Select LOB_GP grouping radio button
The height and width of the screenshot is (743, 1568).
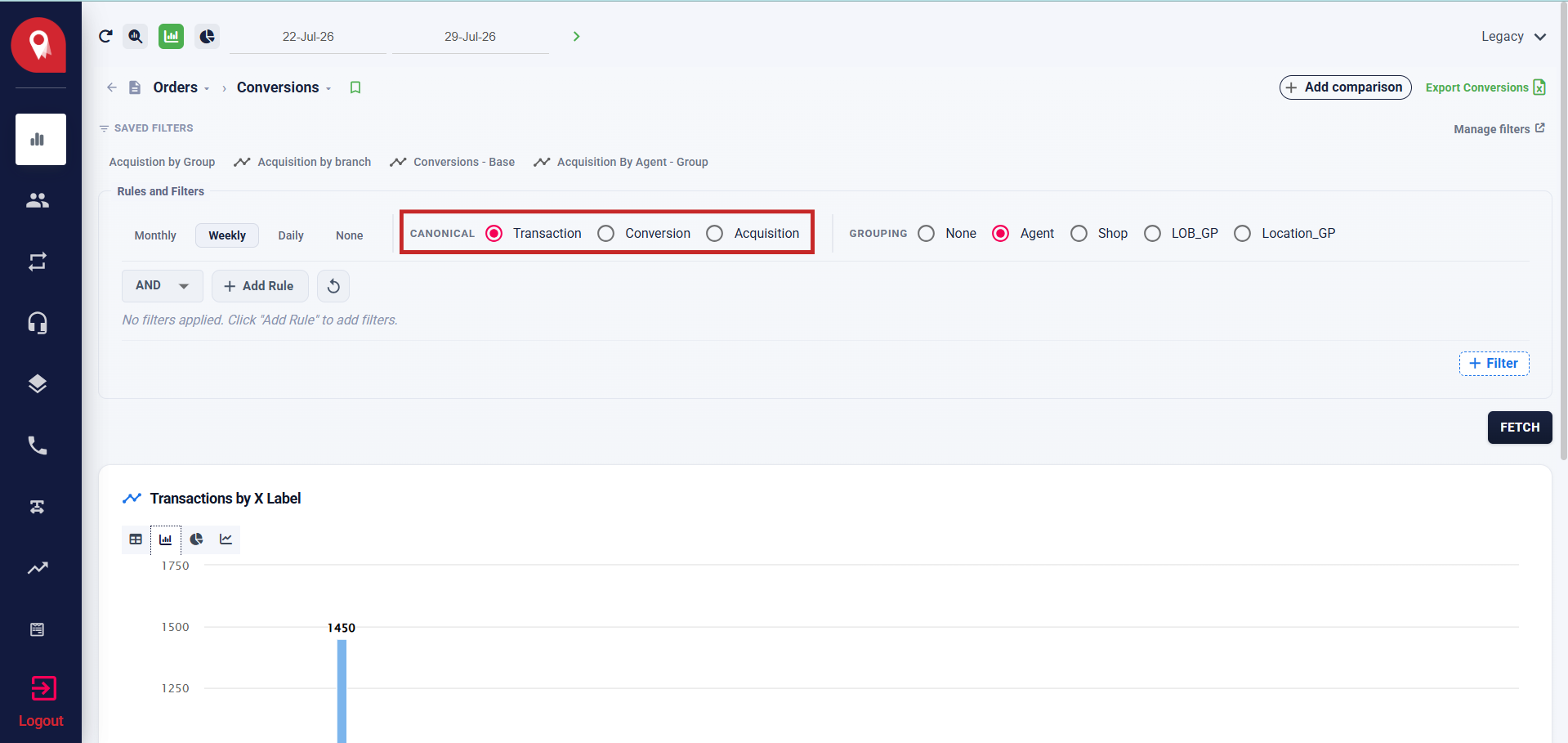point(1152,234)
